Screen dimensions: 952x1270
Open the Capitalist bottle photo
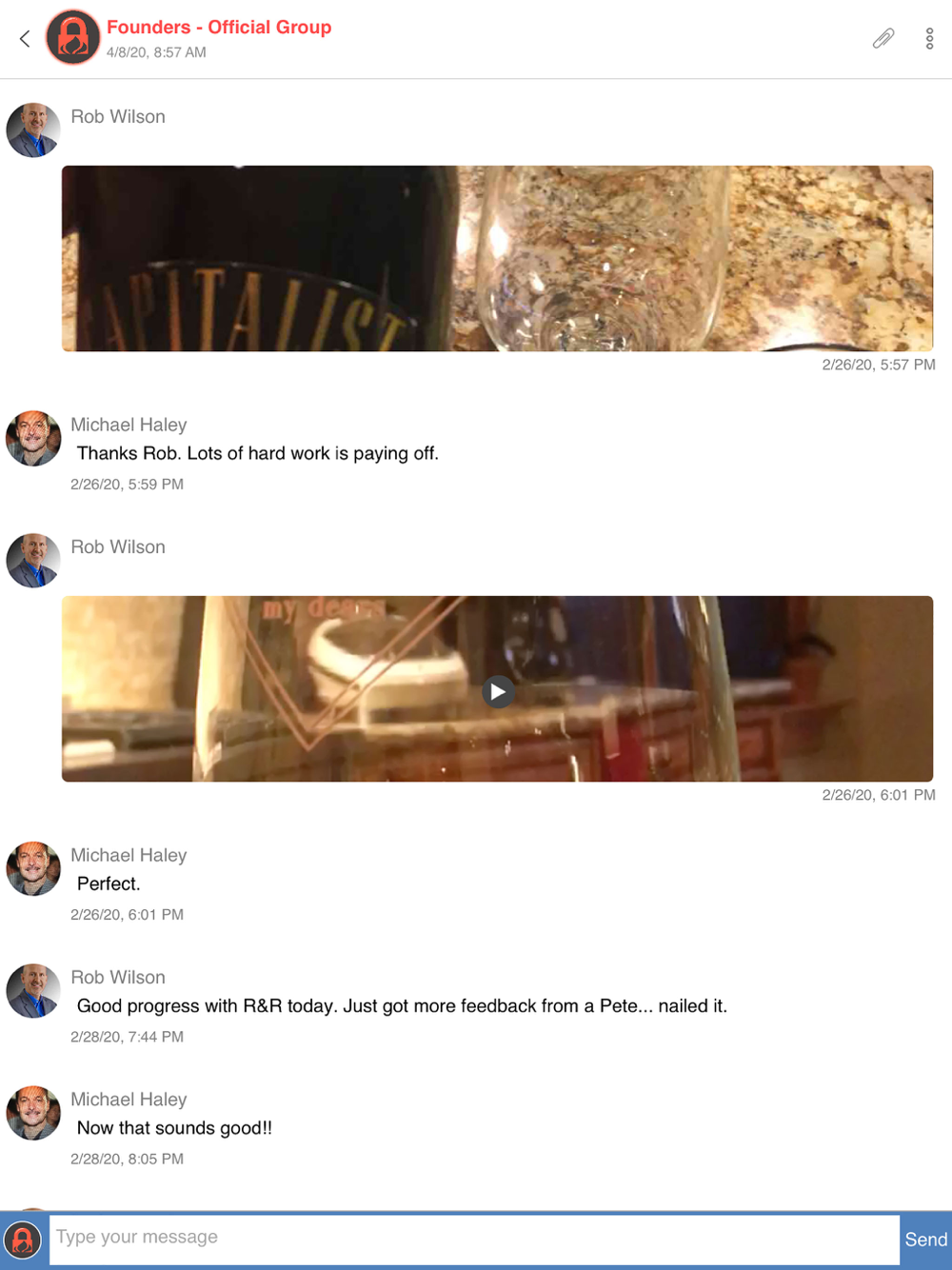pos(497,258)
